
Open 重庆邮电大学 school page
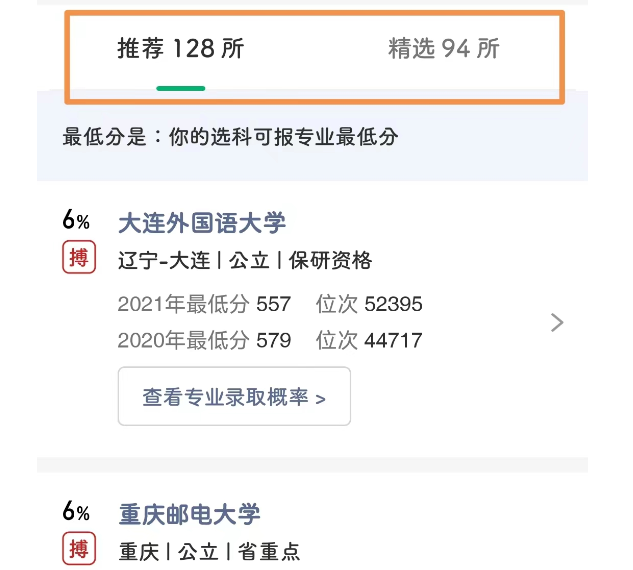pyautogui.click(x=189, y=514)
